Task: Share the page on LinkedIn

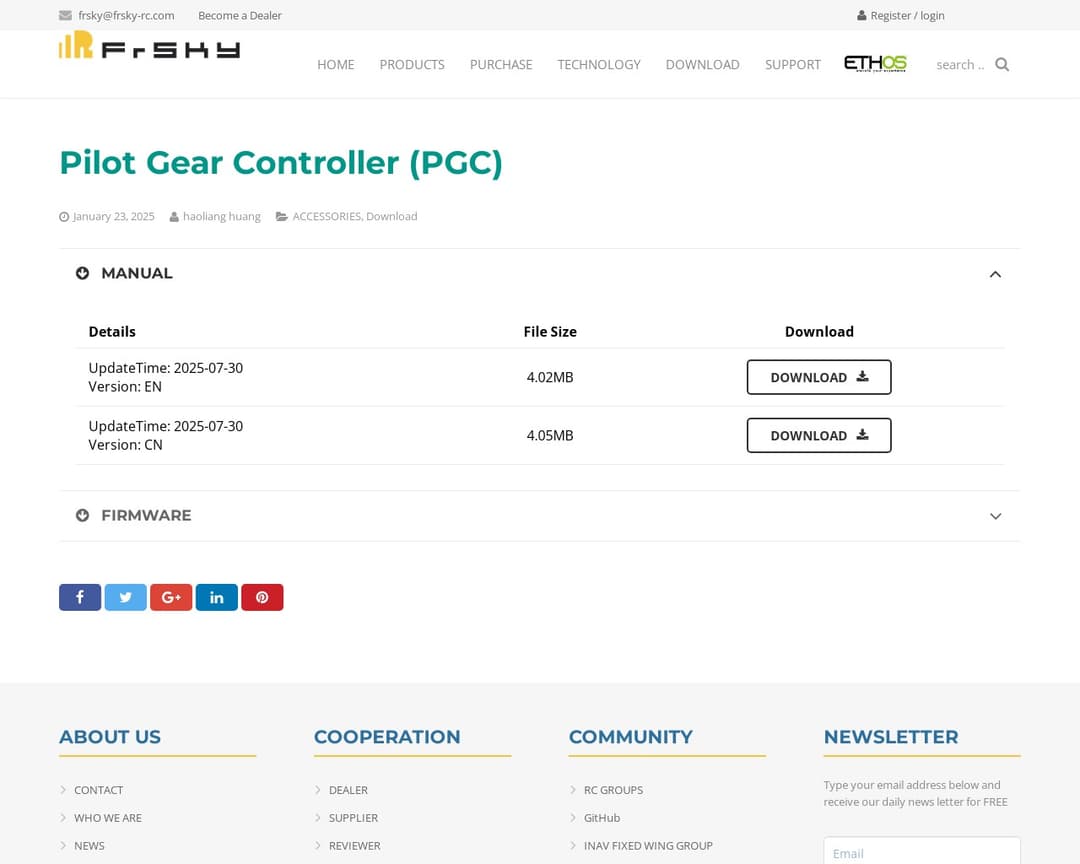Action: pyautogui.click(x=217, y=597)
